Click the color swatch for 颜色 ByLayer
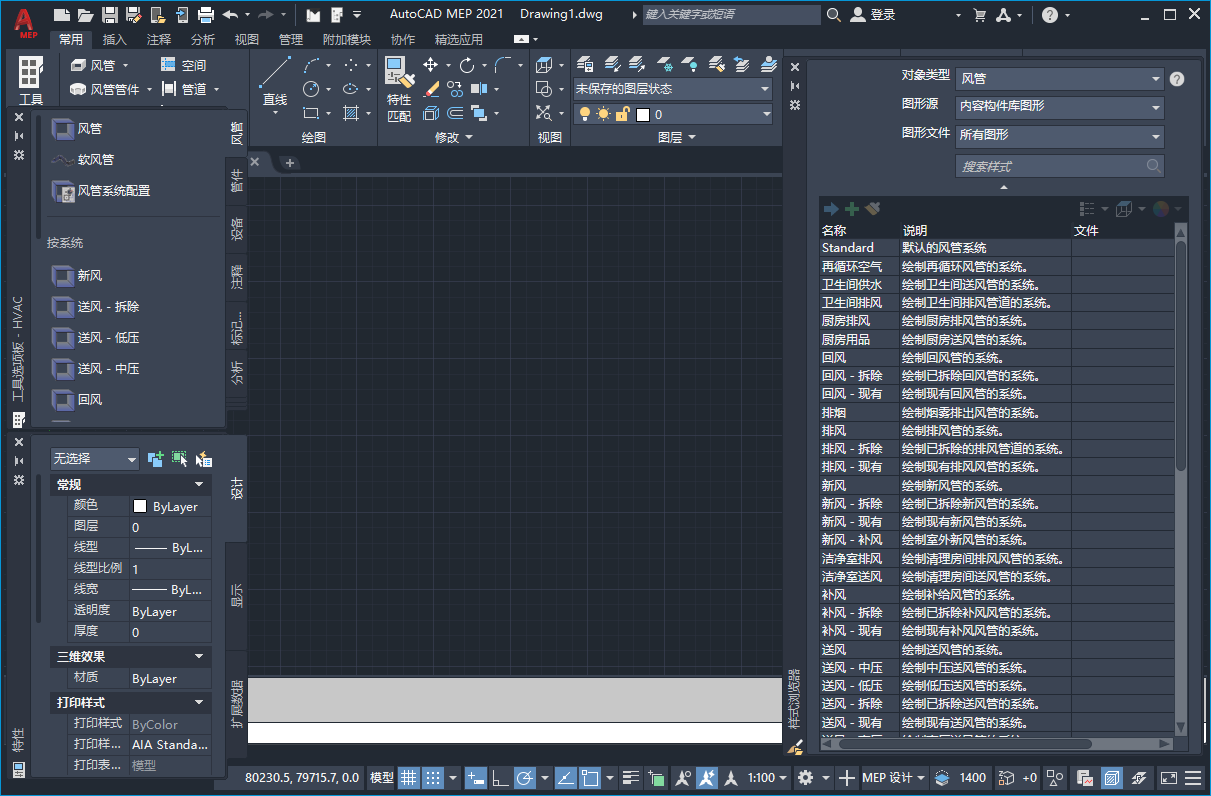The image size is (1211, 796). point(141,507)
